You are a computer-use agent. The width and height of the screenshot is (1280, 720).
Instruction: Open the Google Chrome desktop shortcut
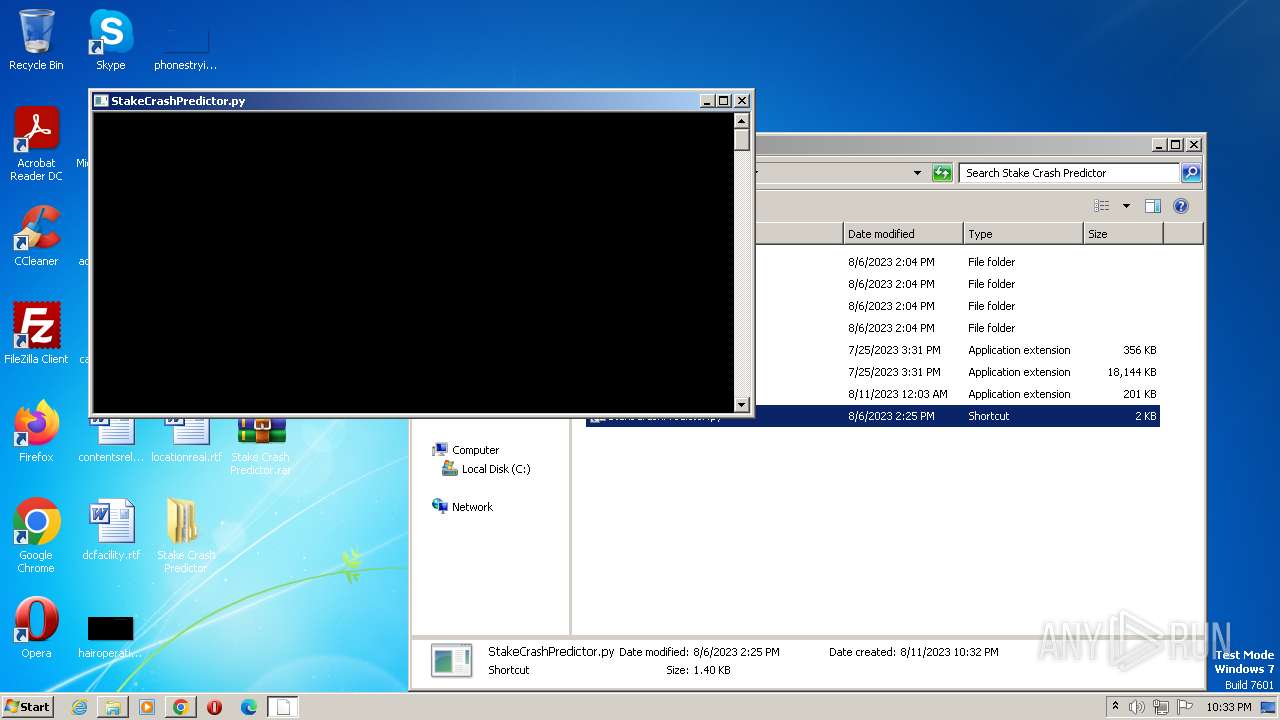click(36, 536)
